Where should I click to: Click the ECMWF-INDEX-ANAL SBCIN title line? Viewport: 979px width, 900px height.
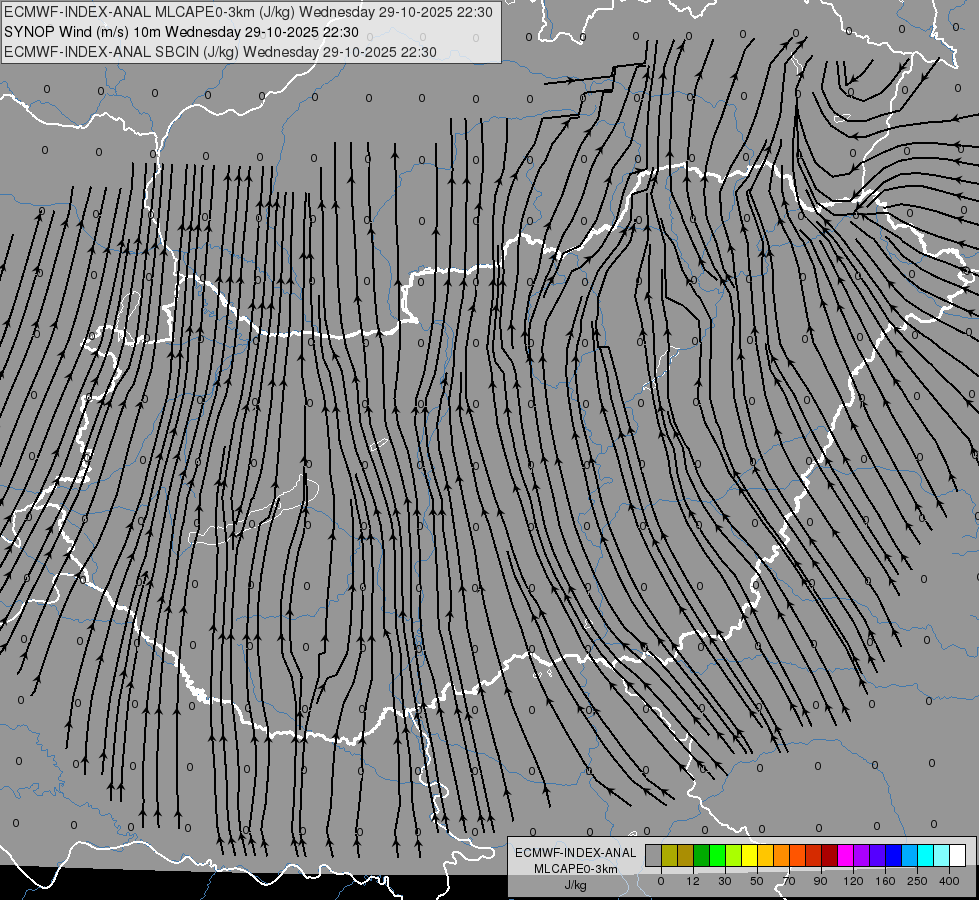(x=220, y=52)
